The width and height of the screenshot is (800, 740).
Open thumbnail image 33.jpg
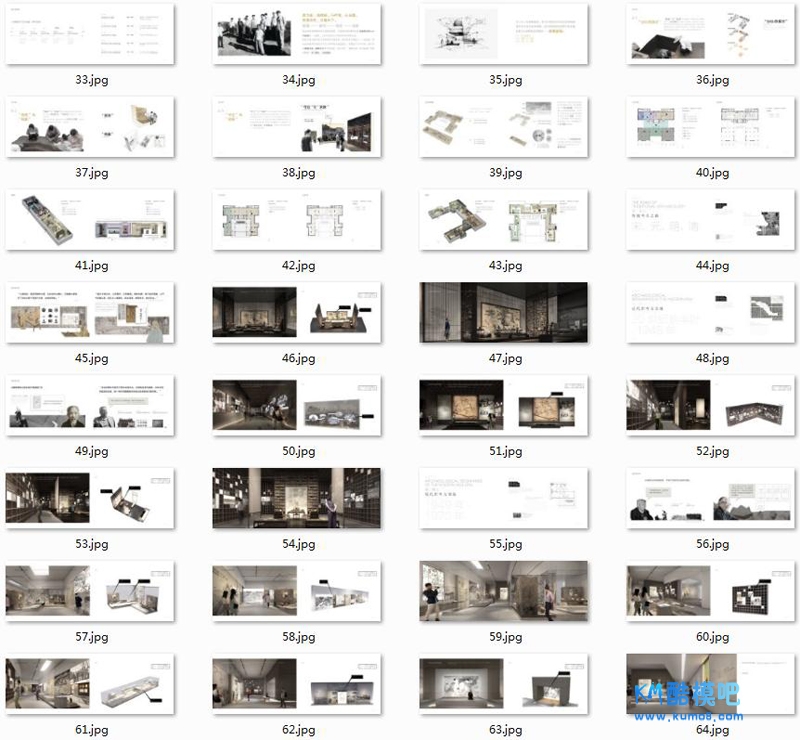[x=90, y=34]
